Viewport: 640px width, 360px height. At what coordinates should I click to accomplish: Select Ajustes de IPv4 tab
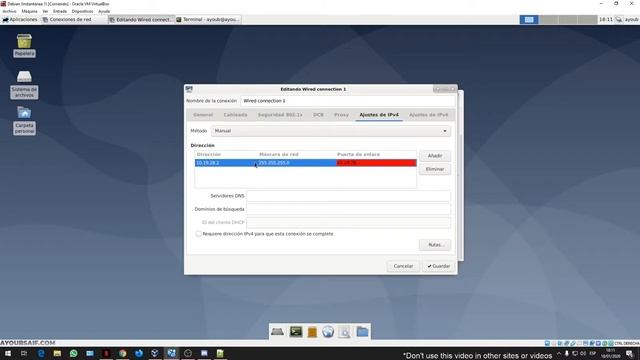pyautogui.click(x=379, y=115)
